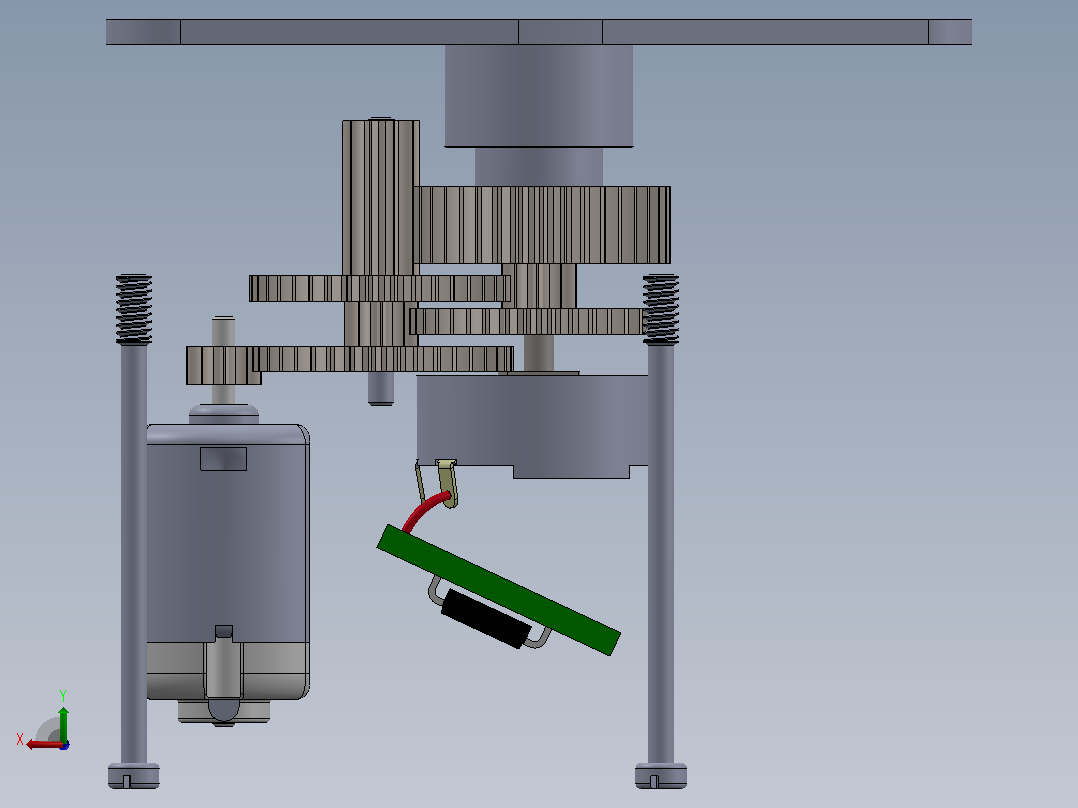Select the brass terminal tab holding the red wire

[x=447, y=483]
